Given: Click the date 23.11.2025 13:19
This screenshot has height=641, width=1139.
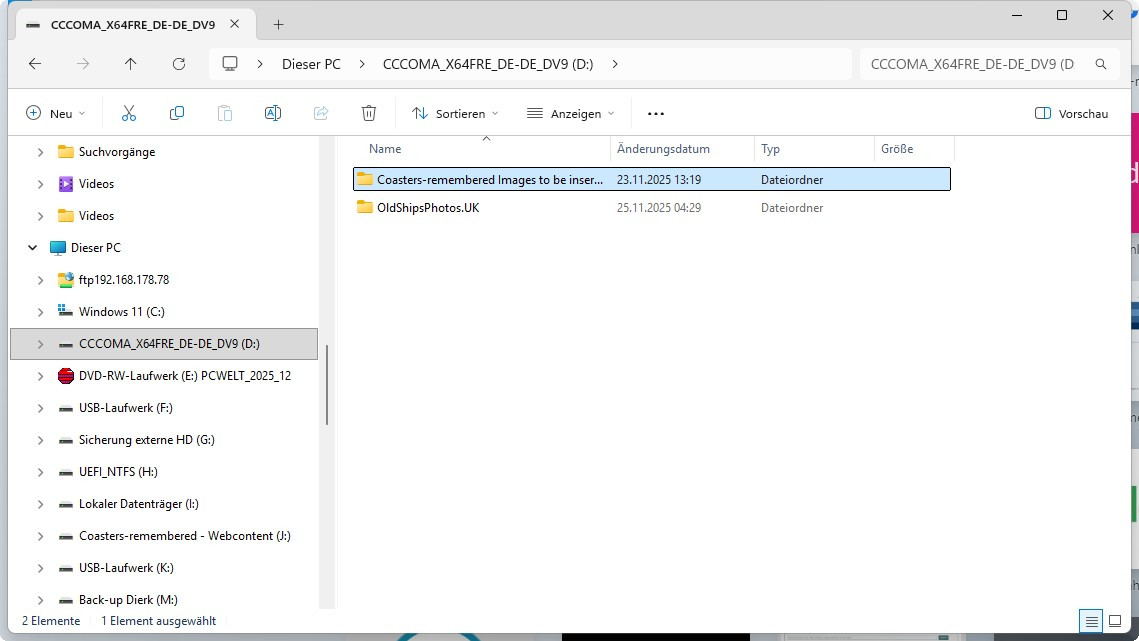Looking at the screenshot, I should click(x=659, y=180).
